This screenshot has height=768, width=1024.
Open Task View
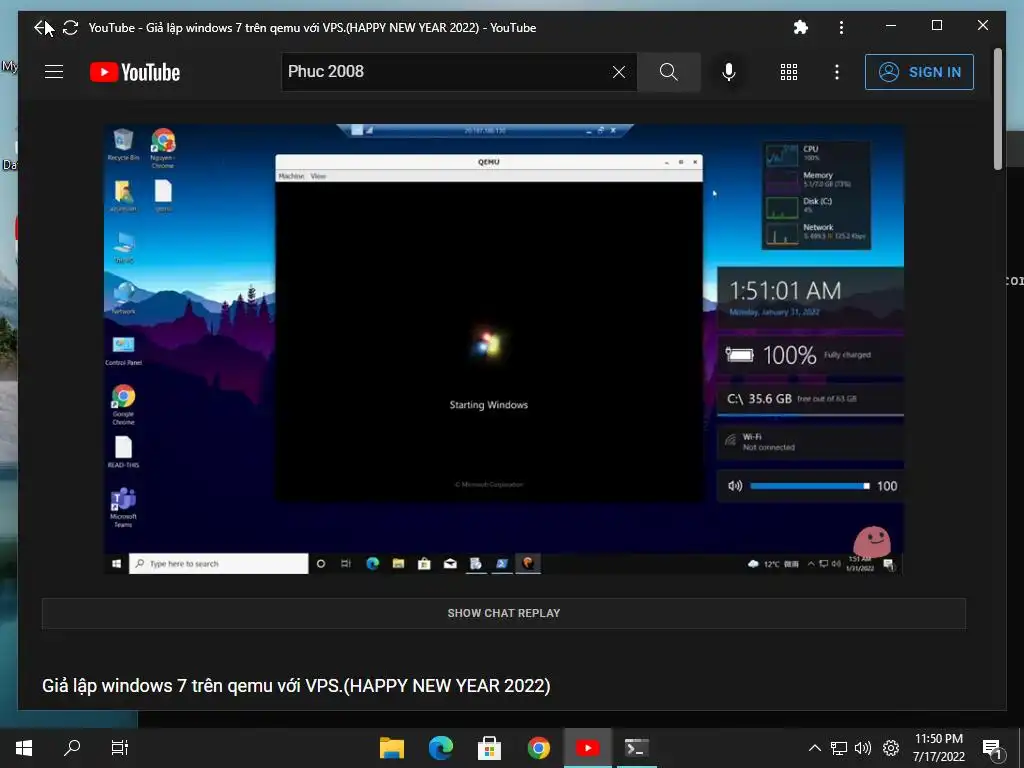tap(120, 748)
